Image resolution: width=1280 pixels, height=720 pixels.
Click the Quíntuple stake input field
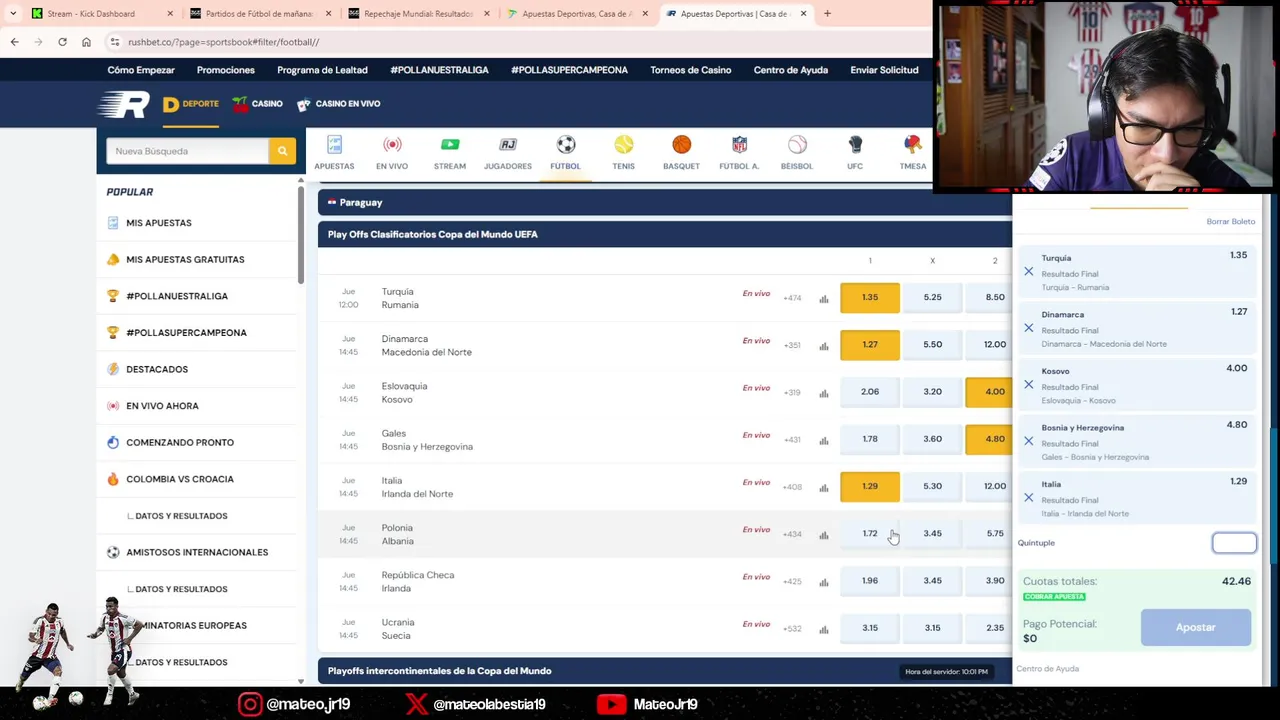coord(1234,543)
